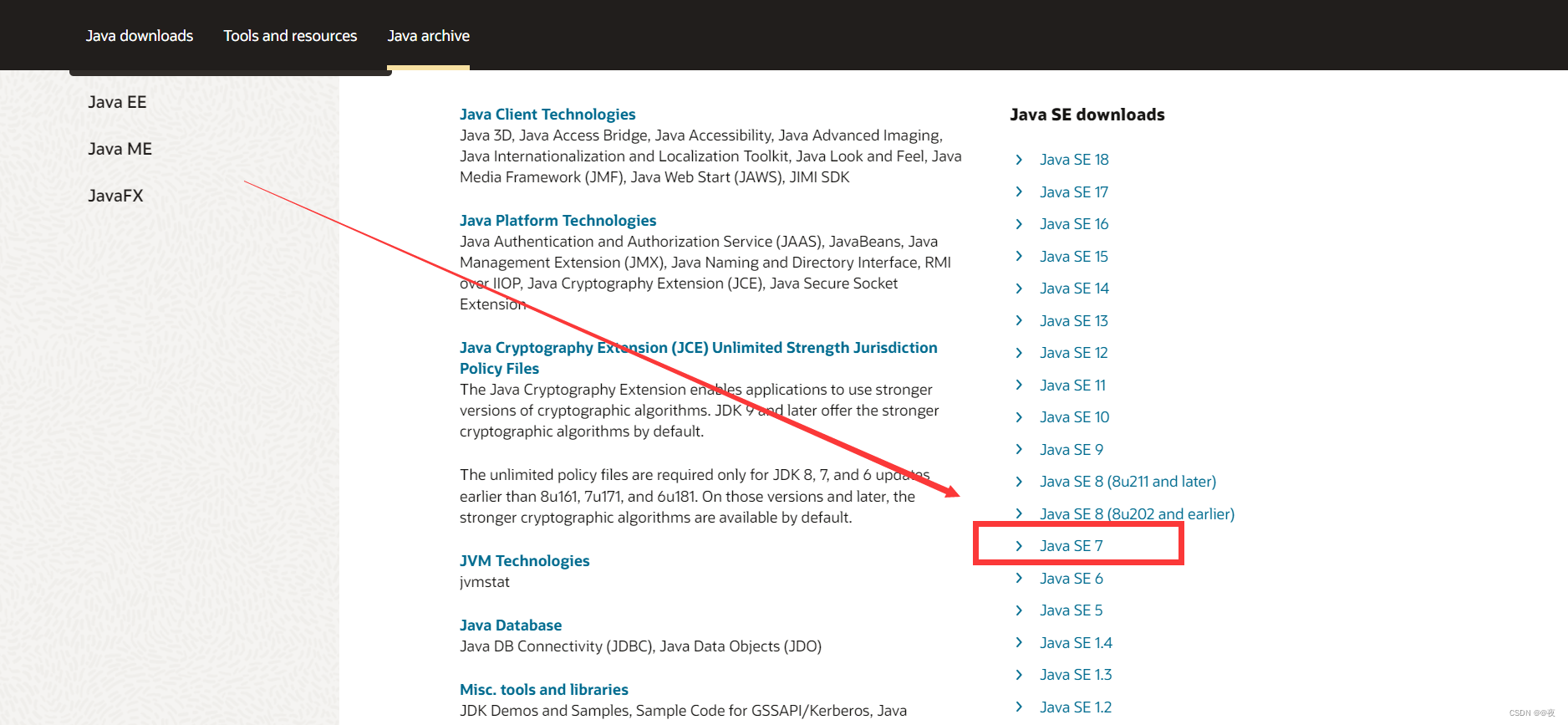The image size is (1568, 725).
Task: Click the Java SE 13 link
Action: click(1074, 321)
